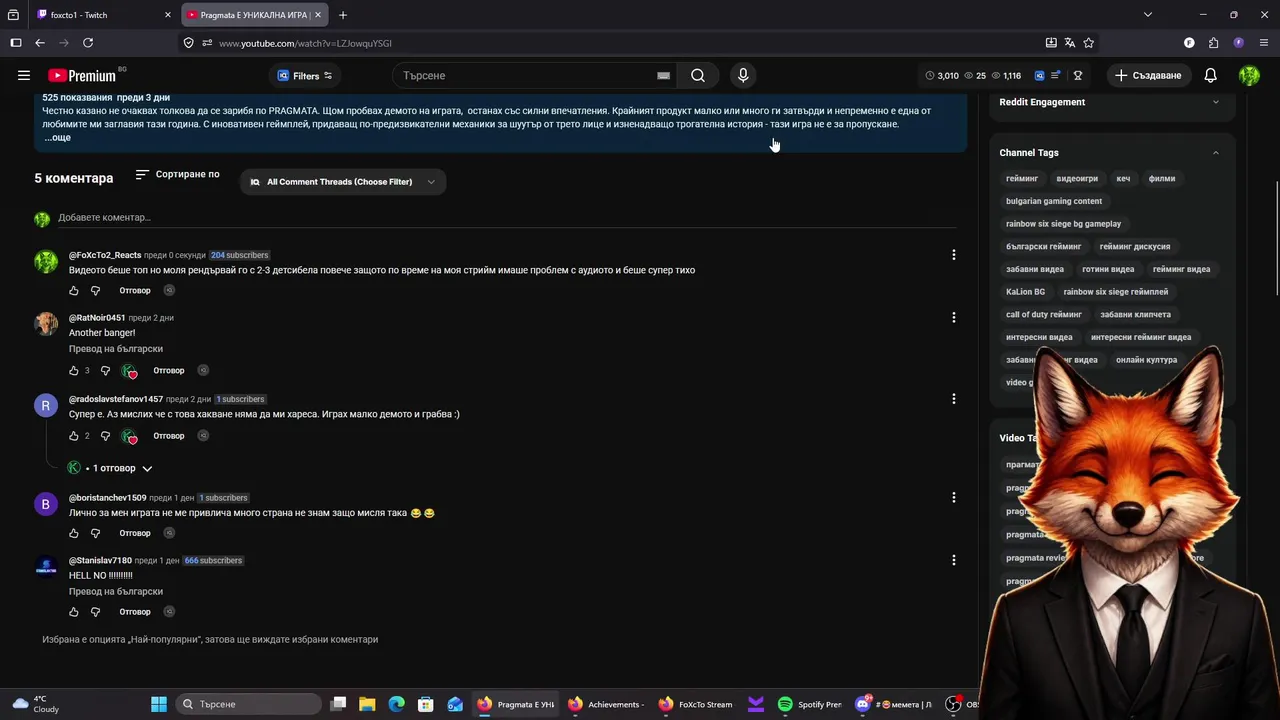Viewport: 1280px width, 720px height.
Task: Open the vidIQ trophy achievements icon
Action: (1078, 75)
